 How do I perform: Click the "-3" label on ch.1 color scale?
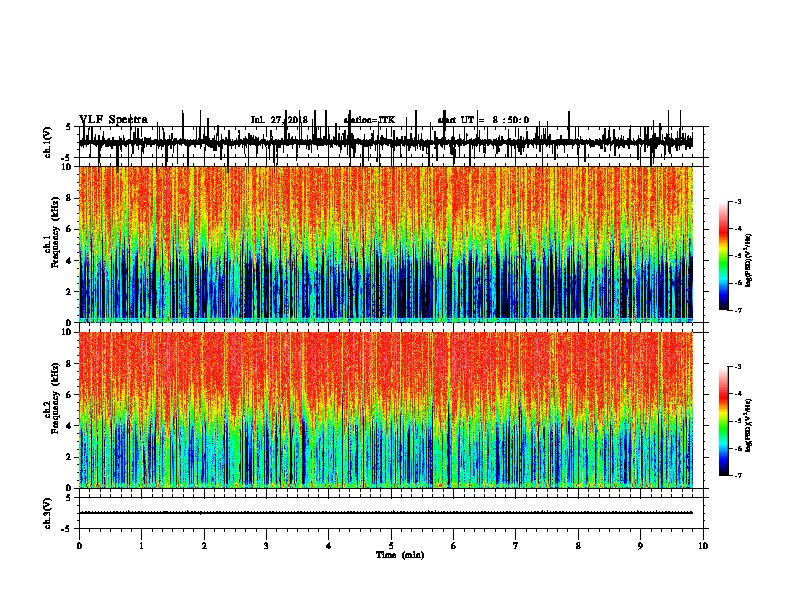(x=737, y=201)
